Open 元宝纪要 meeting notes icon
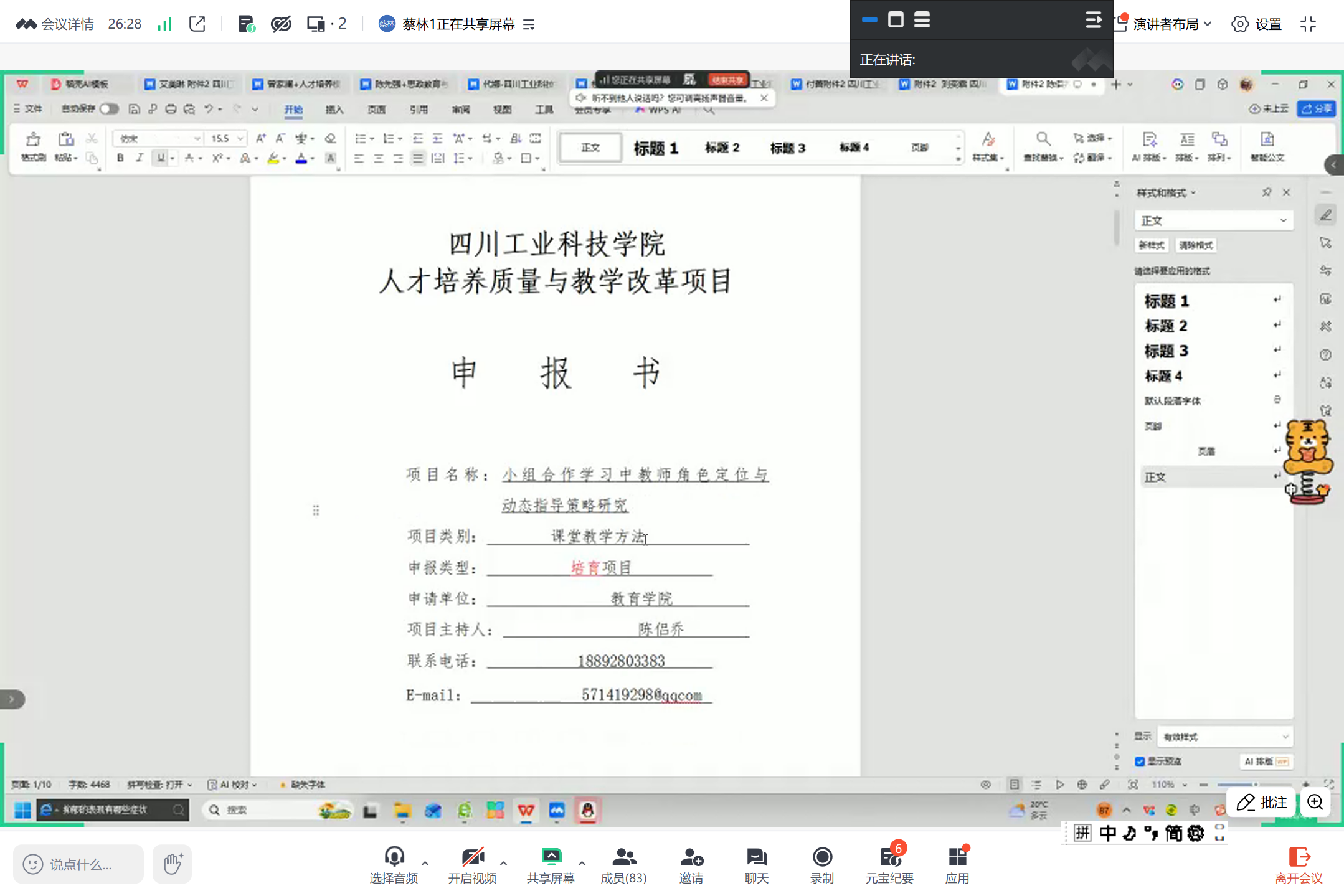The image size is (1344, 896). tap(889, 857)
